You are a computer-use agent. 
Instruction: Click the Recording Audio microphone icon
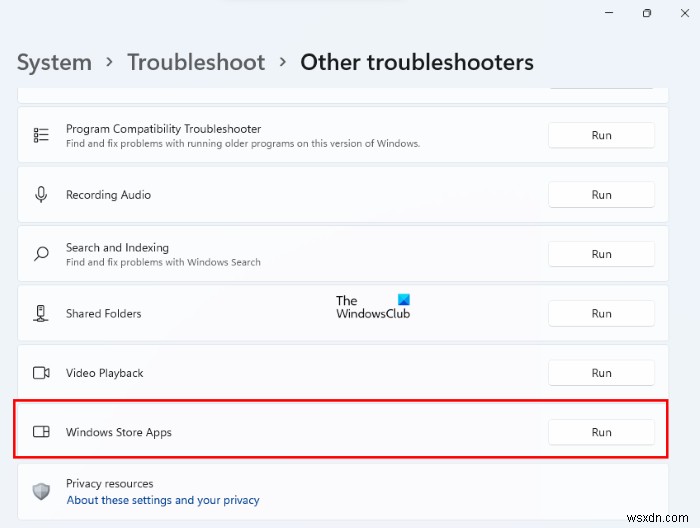click(x=41, y=195)
